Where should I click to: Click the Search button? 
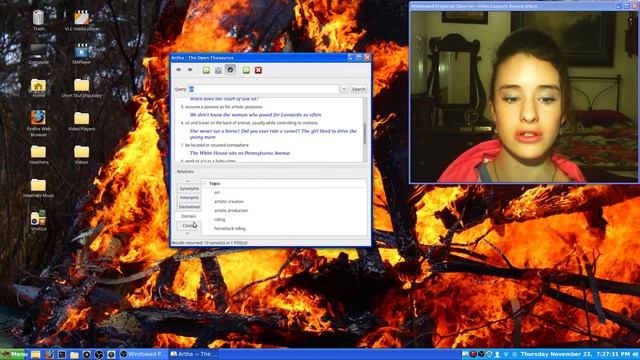click(358, 89)
